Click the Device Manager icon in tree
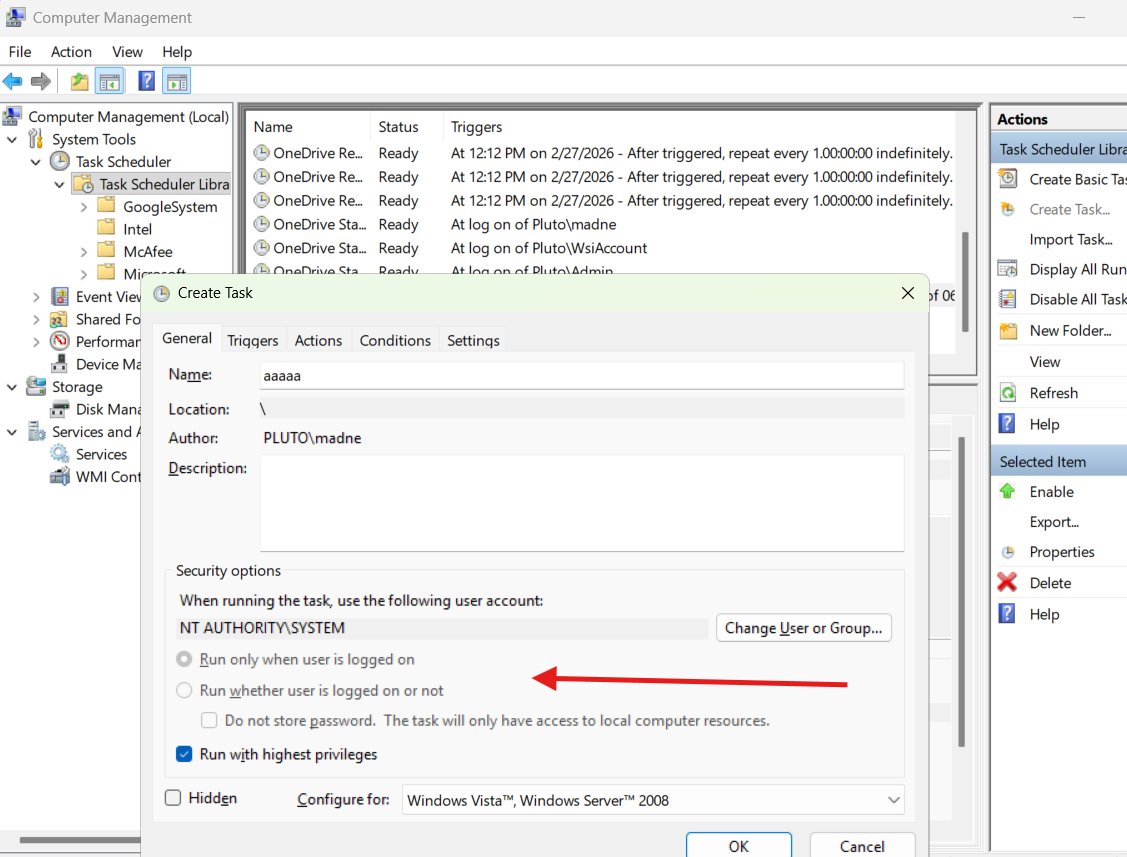The image size is (1127, 857). tap(60, 364)
